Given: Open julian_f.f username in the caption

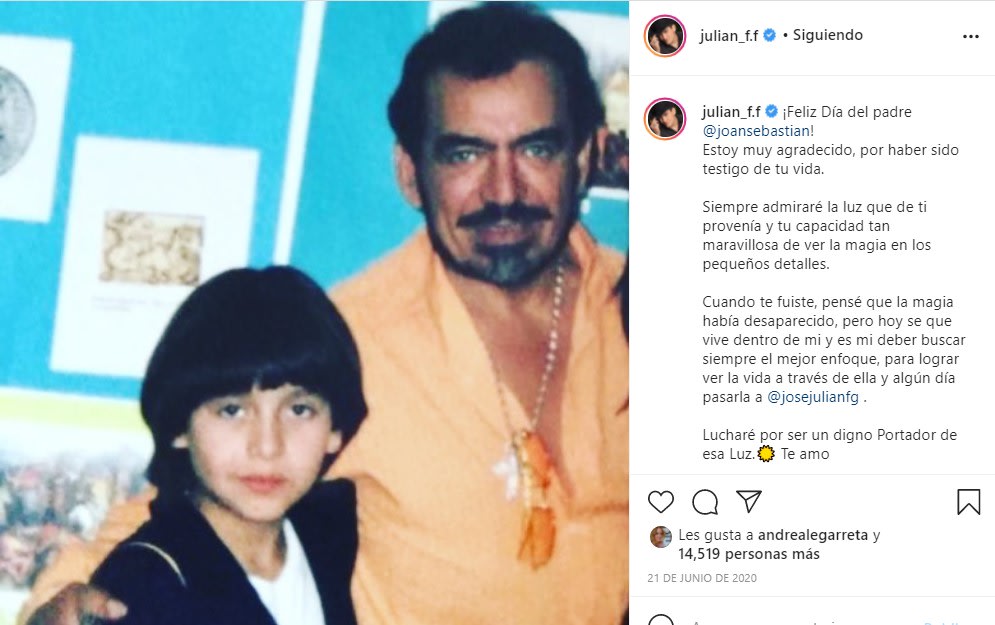Looking at the screenshot, I should 731,112.
